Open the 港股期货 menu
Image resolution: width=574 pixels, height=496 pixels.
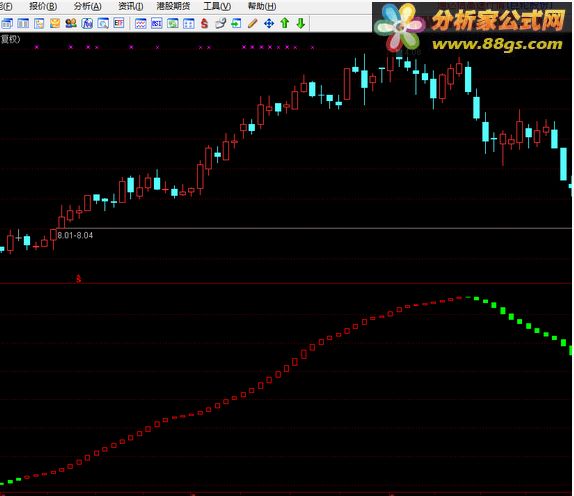(173, 6)
